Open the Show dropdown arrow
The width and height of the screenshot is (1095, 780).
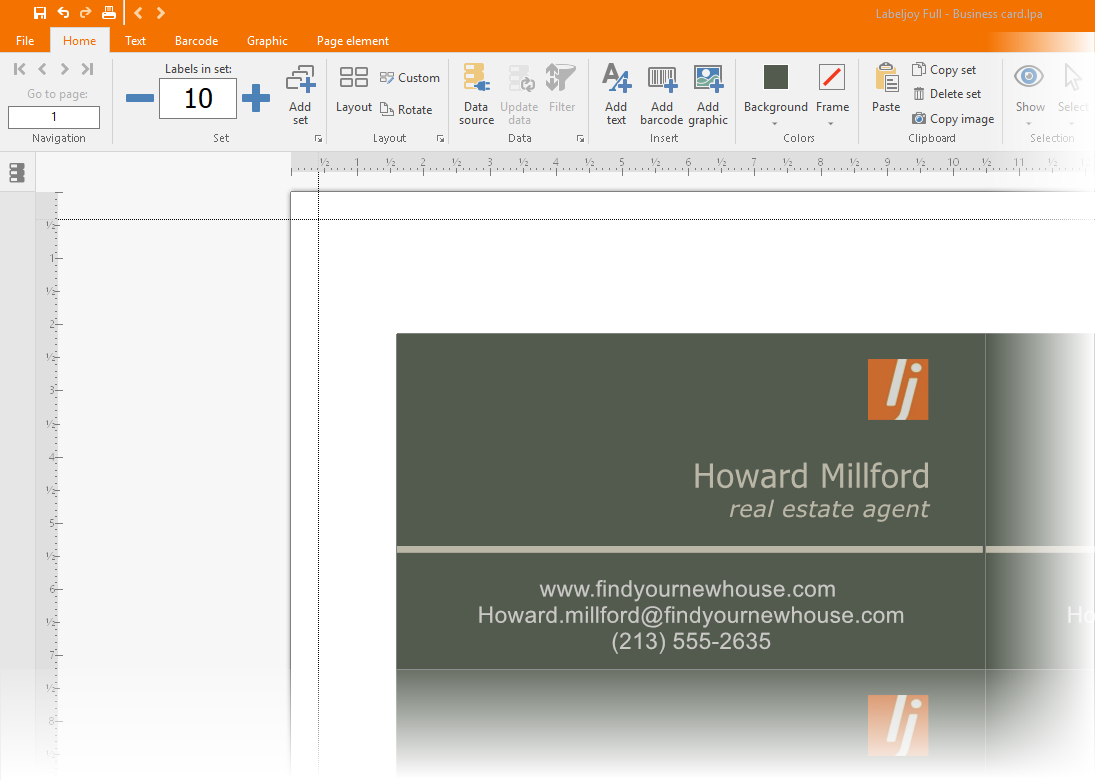pyautogui.click(x=1029, y=124)
